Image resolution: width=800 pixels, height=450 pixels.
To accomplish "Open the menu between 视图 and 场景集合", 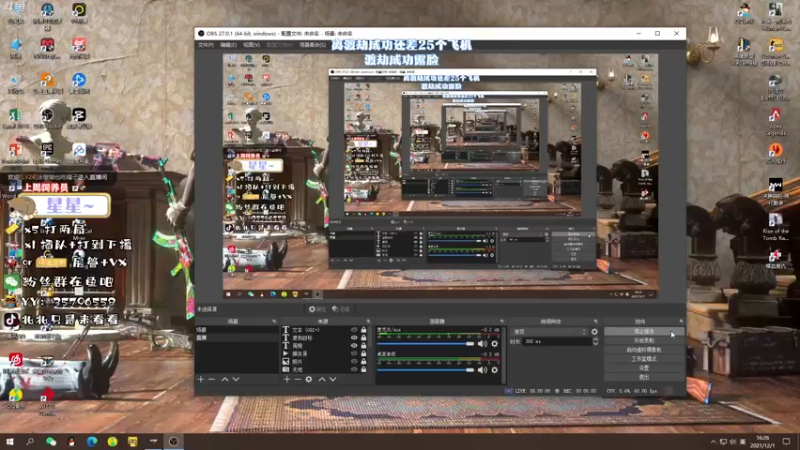I will pos(279,45).
